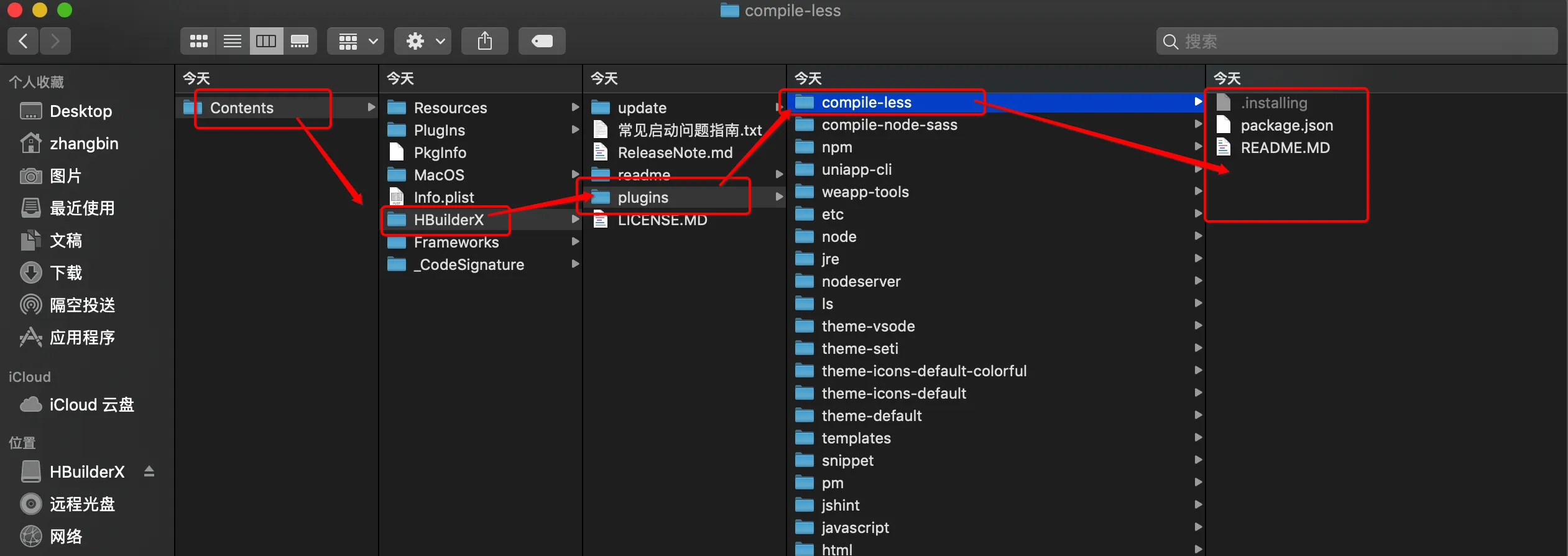The image size is (1568, 556).
Task: Expand the jshint folder arrow
Action: pos(1198,504)
